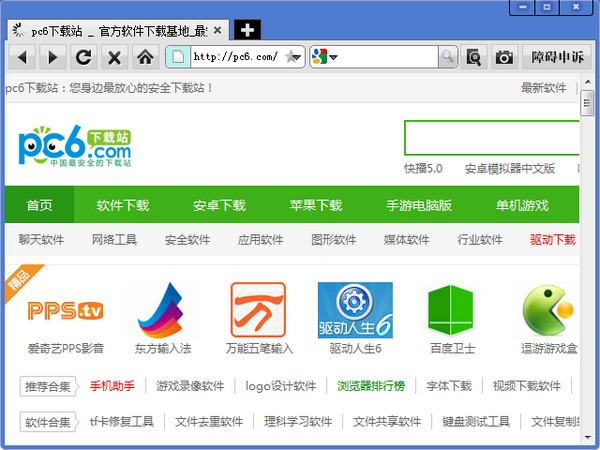This screenshot has width=600, height=450.
Task: Select the 手游电脑版 navigation tab
Action: tap(419, 205)
